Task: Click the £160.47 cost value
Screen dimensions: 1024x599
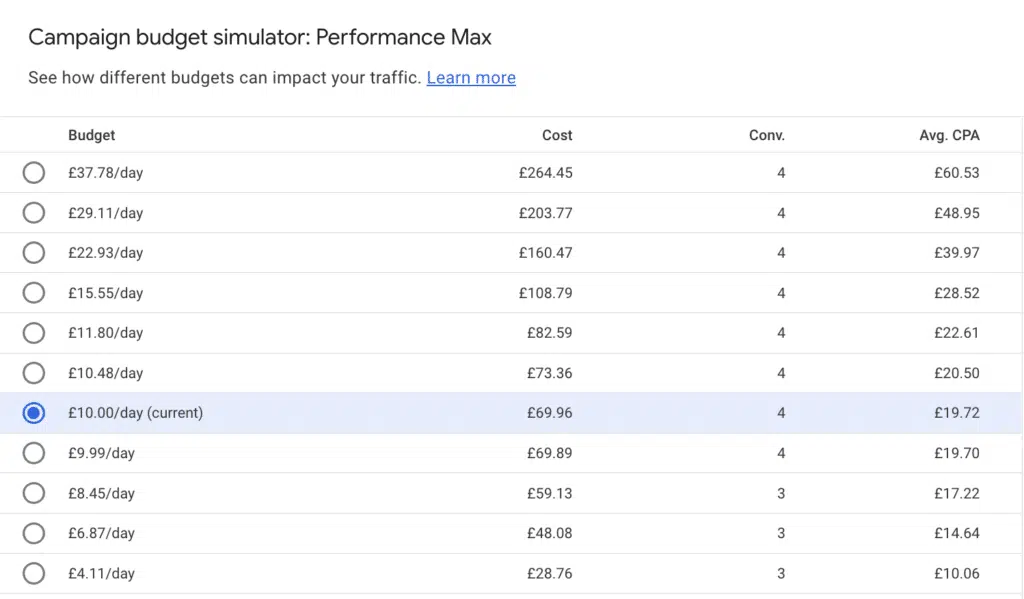Action: [545, 253]
